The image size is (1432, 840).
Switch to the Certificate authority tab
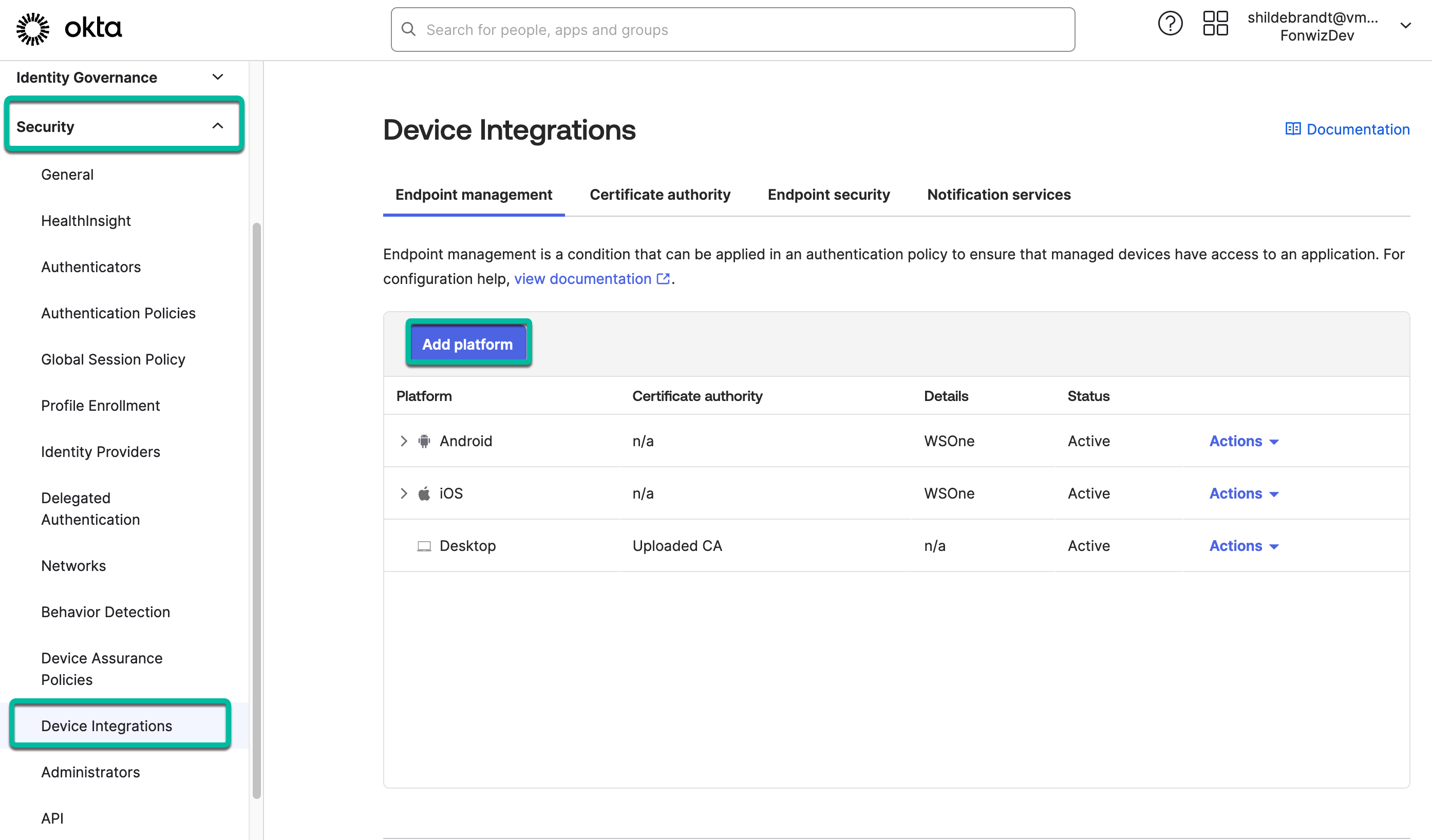(660, 195)
